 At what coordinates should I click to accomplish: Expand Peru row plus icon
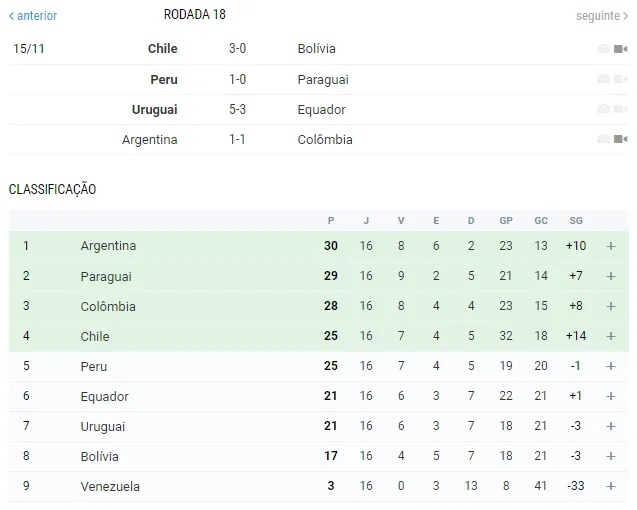tap(611, 367)
